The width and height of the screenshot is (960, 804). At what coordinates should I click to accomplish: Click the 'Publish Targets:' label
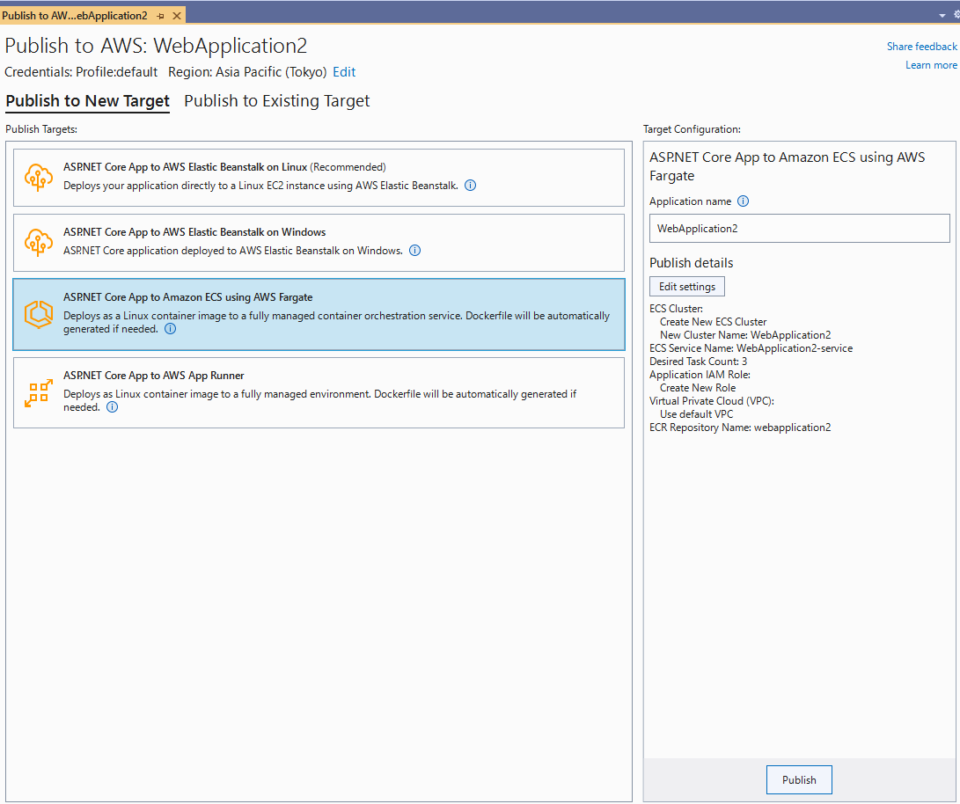42,129
